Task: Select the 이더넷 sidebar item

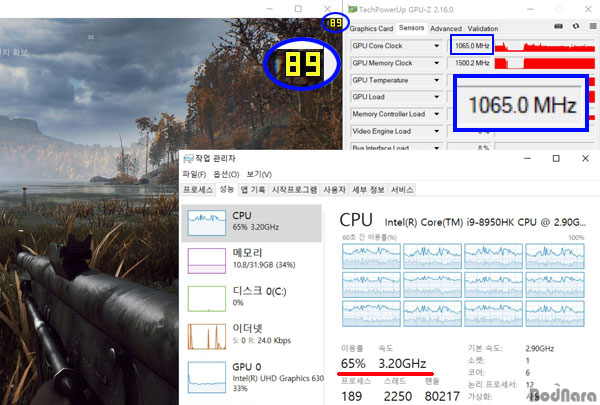Action: click(251, 336)
